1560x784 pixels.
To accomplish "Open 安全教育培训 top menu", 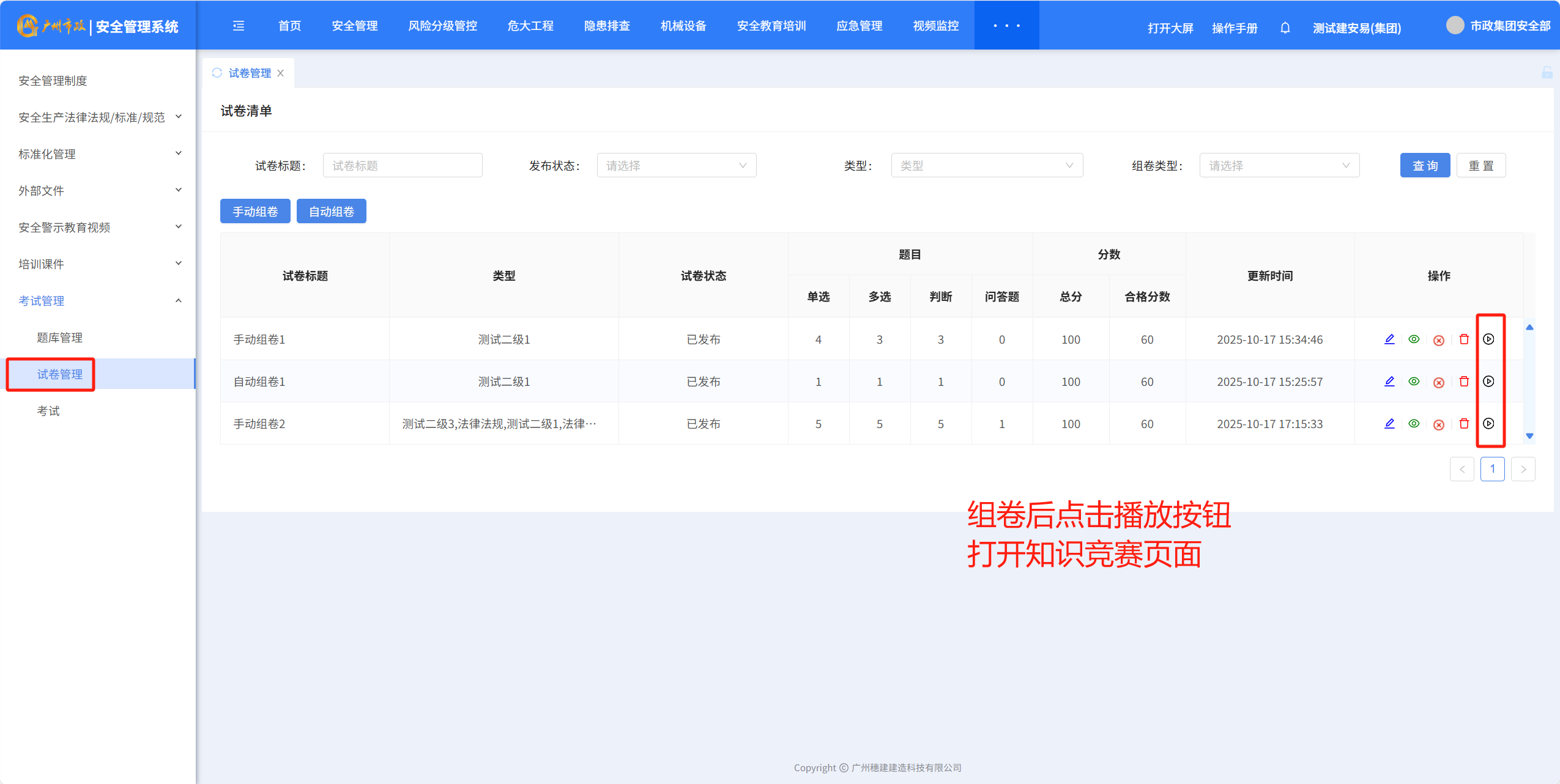I will [x=771, y=26].
